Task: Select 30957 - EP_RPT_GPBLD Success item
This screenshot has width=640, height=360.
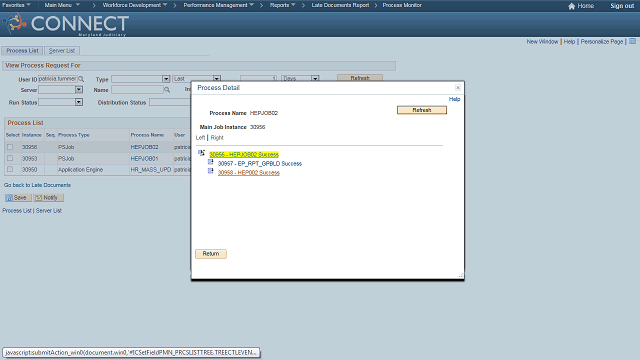Action: tap(260, 164)
